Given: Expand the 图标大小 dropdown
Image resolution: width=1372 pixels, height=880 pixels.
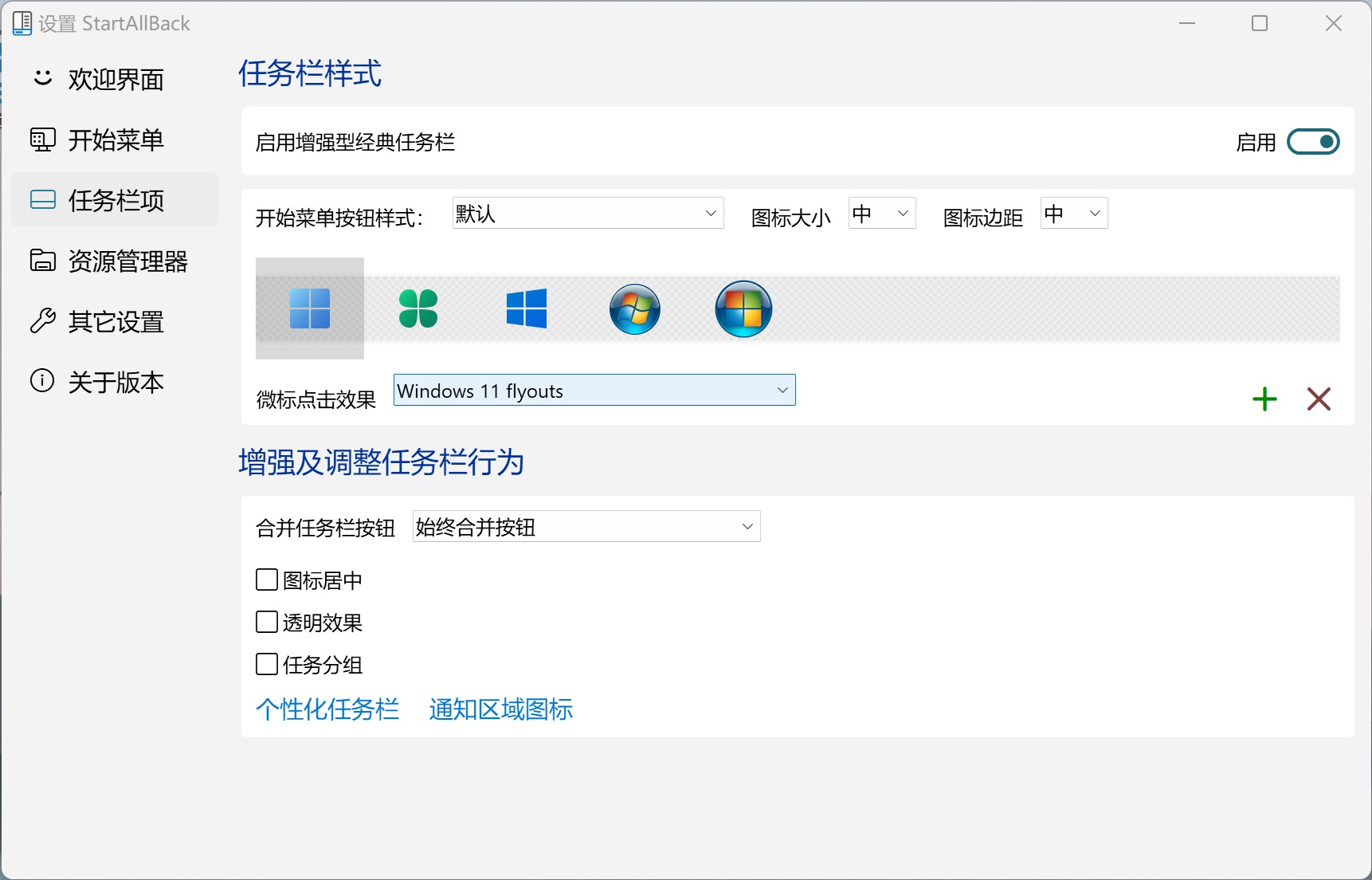Looking at the screenshot, I should coord(882,214).
